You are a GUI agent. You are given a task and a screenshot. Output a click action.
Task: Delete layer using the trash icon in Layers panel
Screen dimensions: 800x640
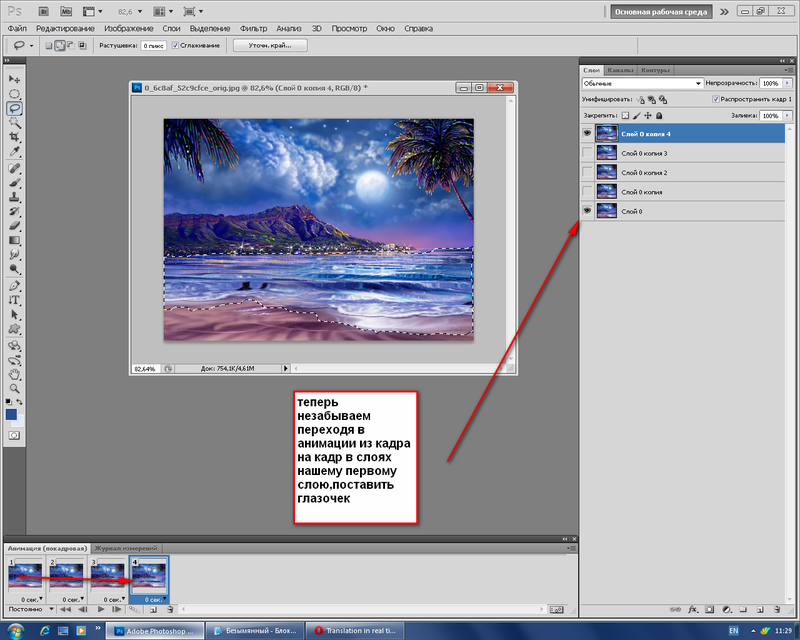[777, 609]
